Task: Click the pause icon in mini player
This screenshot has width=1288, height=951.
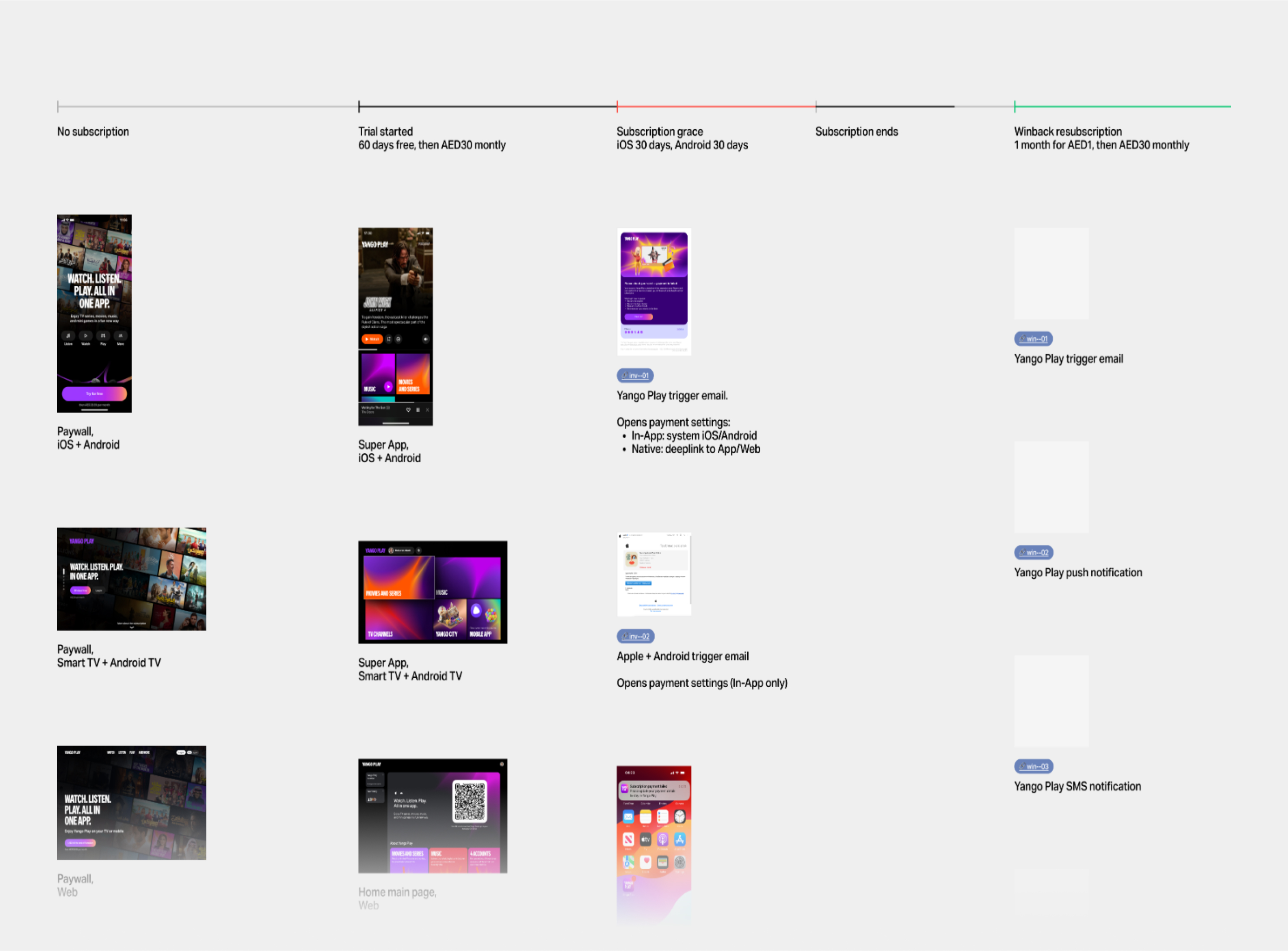Action: 417,410
